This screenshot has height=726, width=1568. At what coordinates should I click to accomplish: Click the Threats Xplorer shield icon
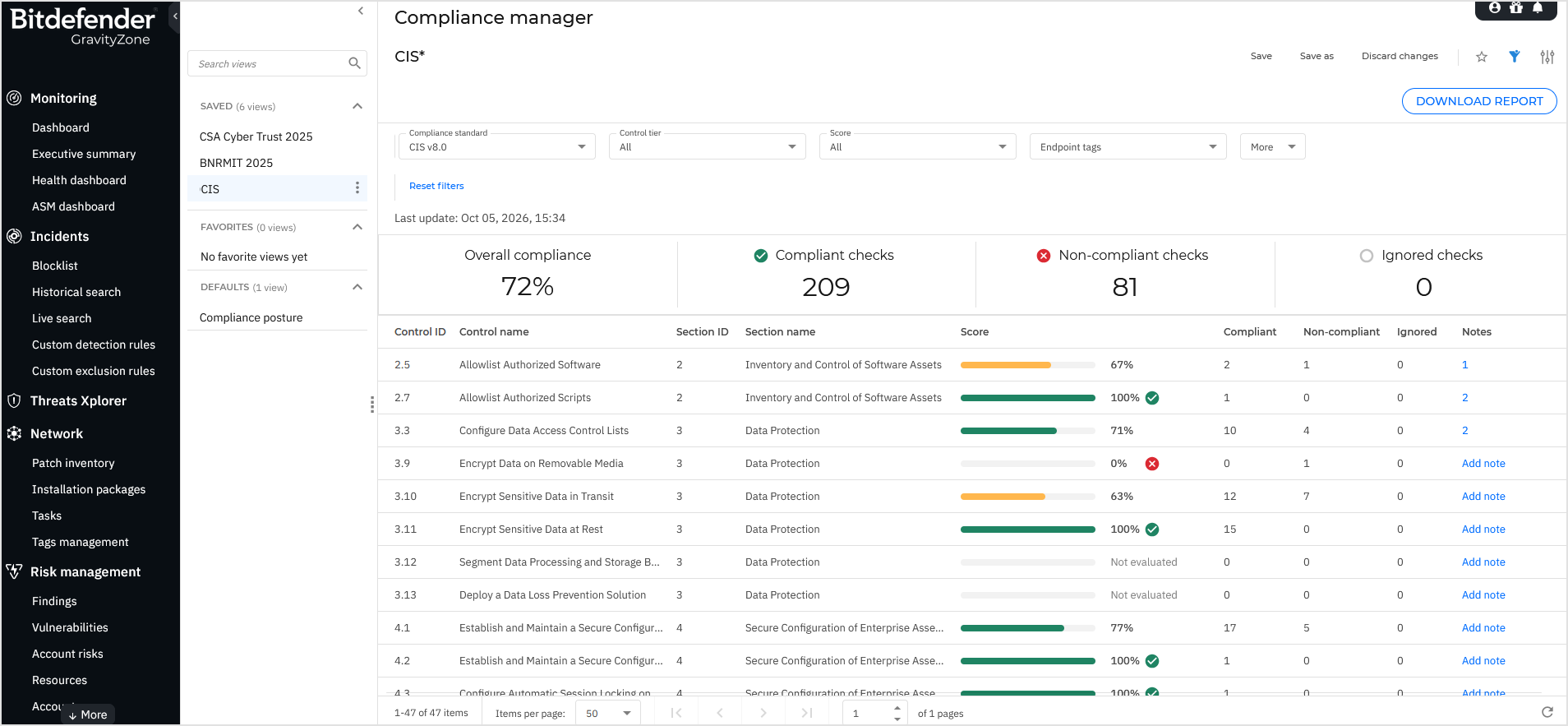[14, 400]
